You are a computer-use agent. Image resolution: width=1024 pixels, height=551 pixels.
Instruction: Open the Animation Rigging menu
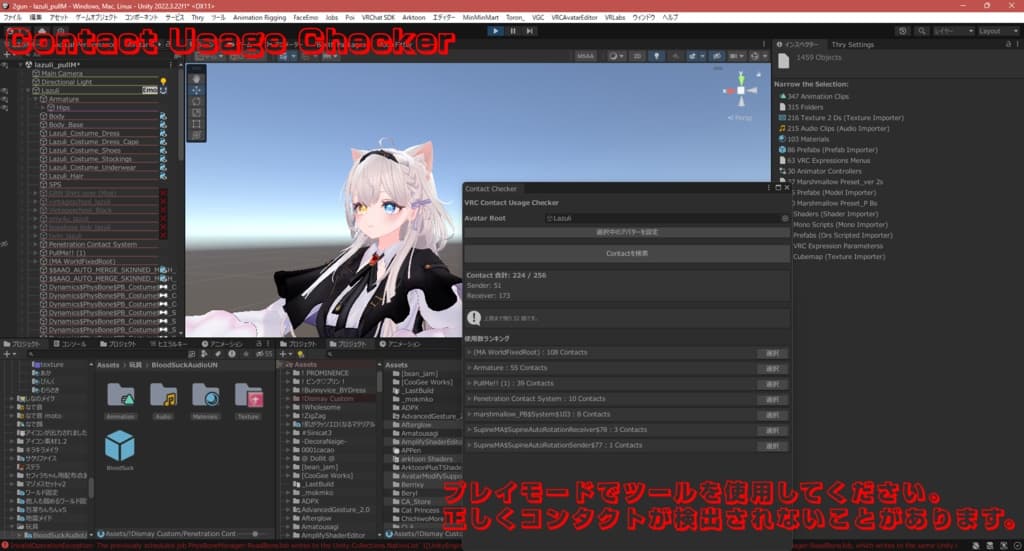pyautogui.click(x=259, y=18)
